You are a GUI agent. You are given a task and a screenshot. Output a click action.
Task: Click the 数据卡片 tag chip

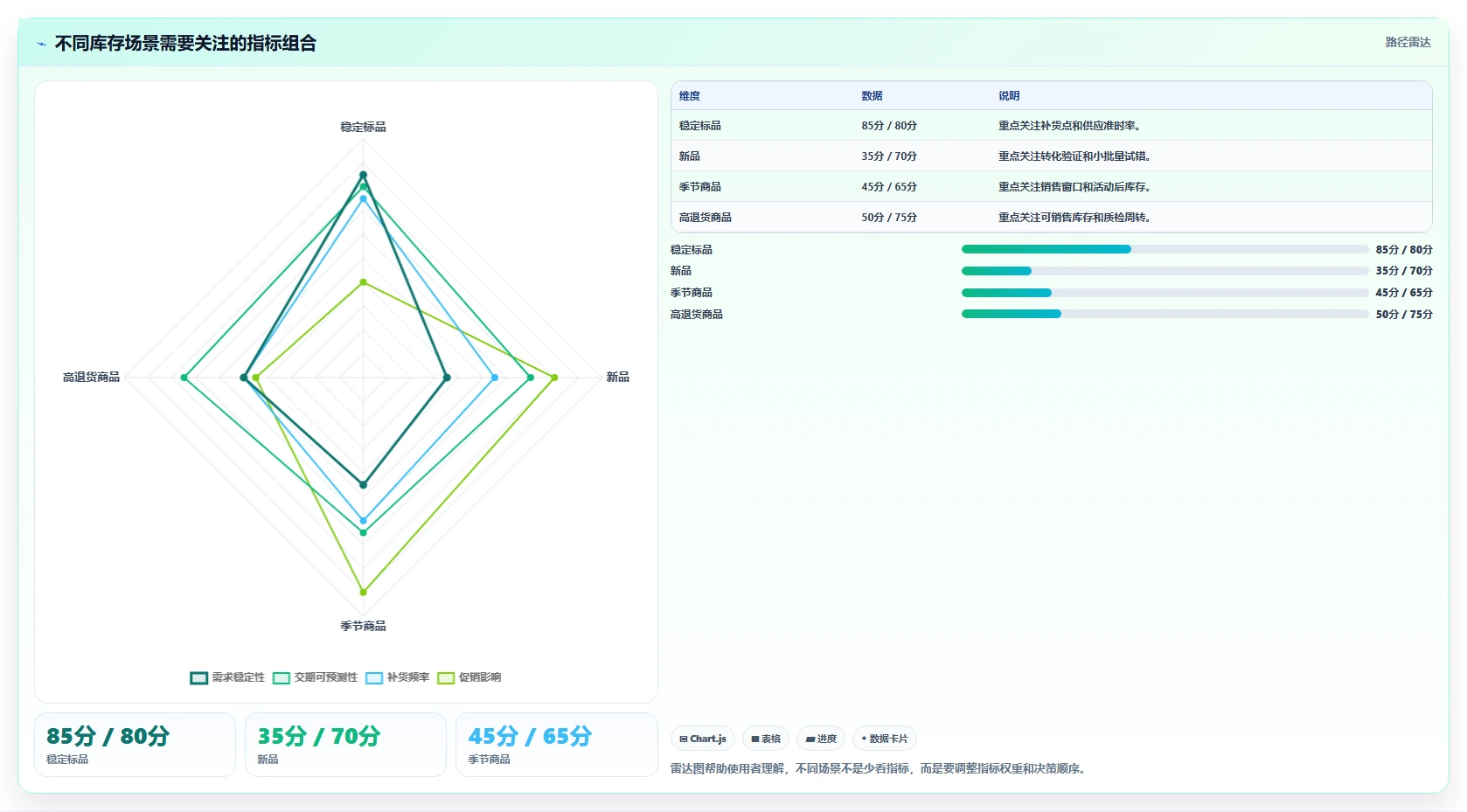[885, 739]
